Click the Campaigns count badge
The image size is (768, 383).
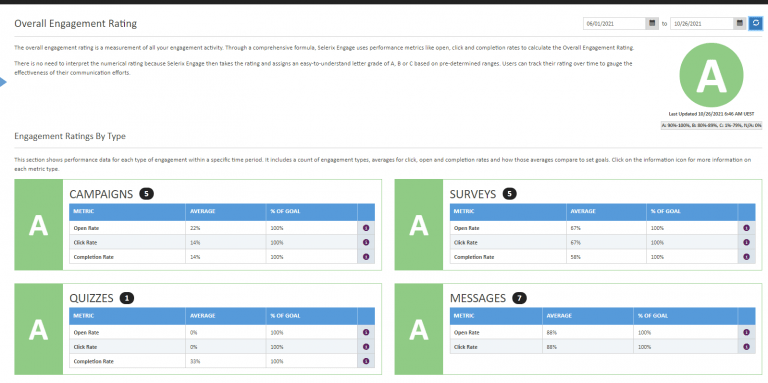point(146,194)
